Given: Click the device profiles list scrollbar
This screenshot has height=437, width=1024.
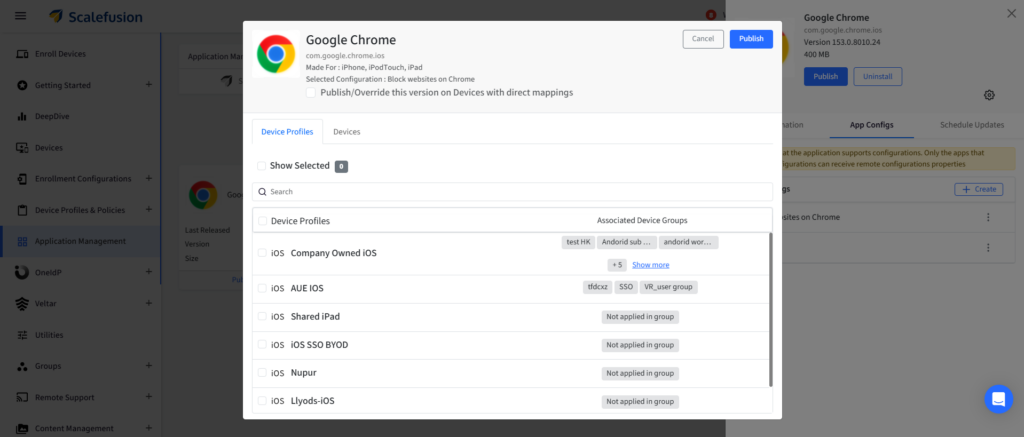Looking at the screenshot, I should [x=771, y=309].
